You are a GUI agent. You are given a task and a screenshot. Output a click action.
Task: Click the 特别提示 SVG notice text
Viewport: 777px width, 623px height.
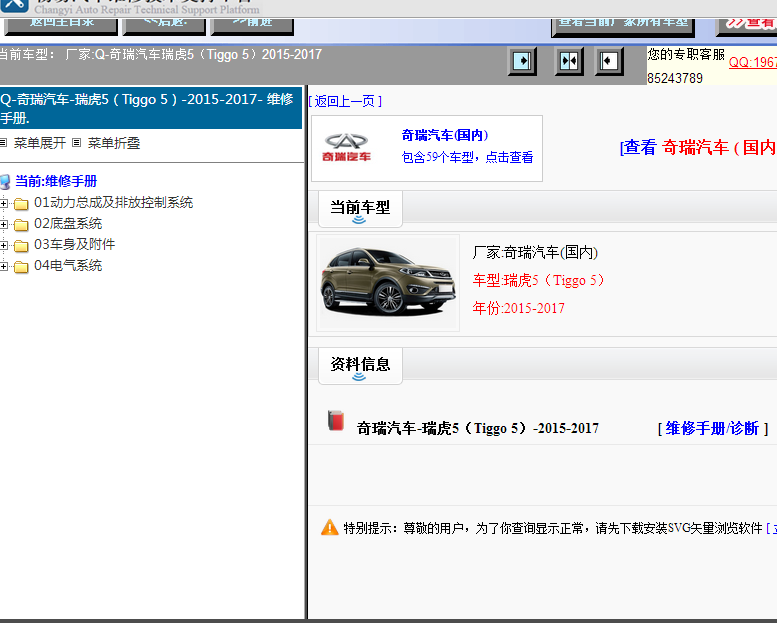(553, 528)
